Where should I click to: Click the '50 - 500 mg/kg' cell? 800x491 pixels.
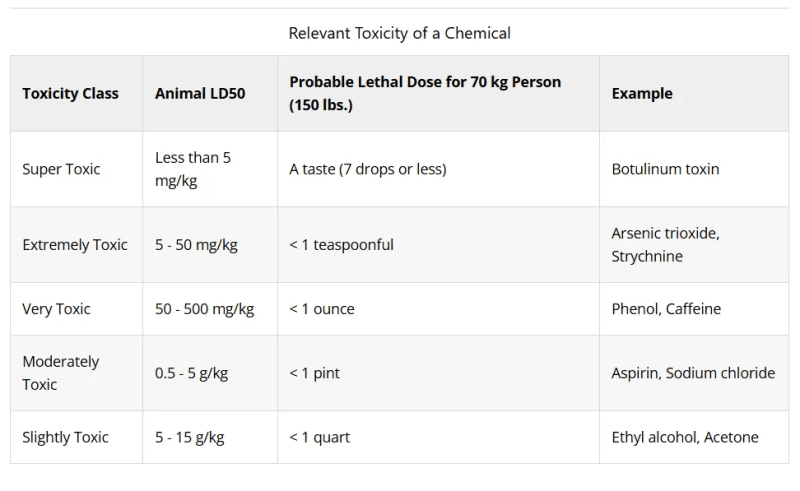pyautogui.click(x=204, y=309)
